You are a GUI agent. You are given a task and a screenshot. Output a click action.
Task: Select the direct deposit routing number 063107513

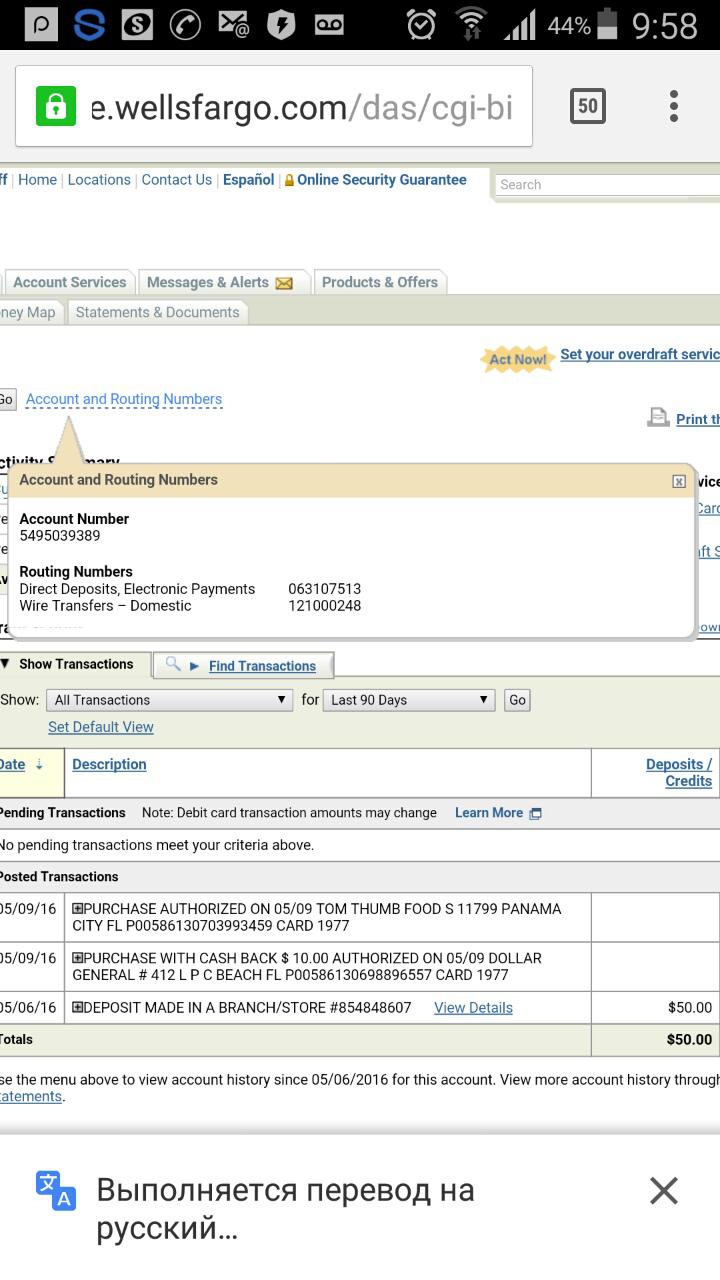(325, 589)
